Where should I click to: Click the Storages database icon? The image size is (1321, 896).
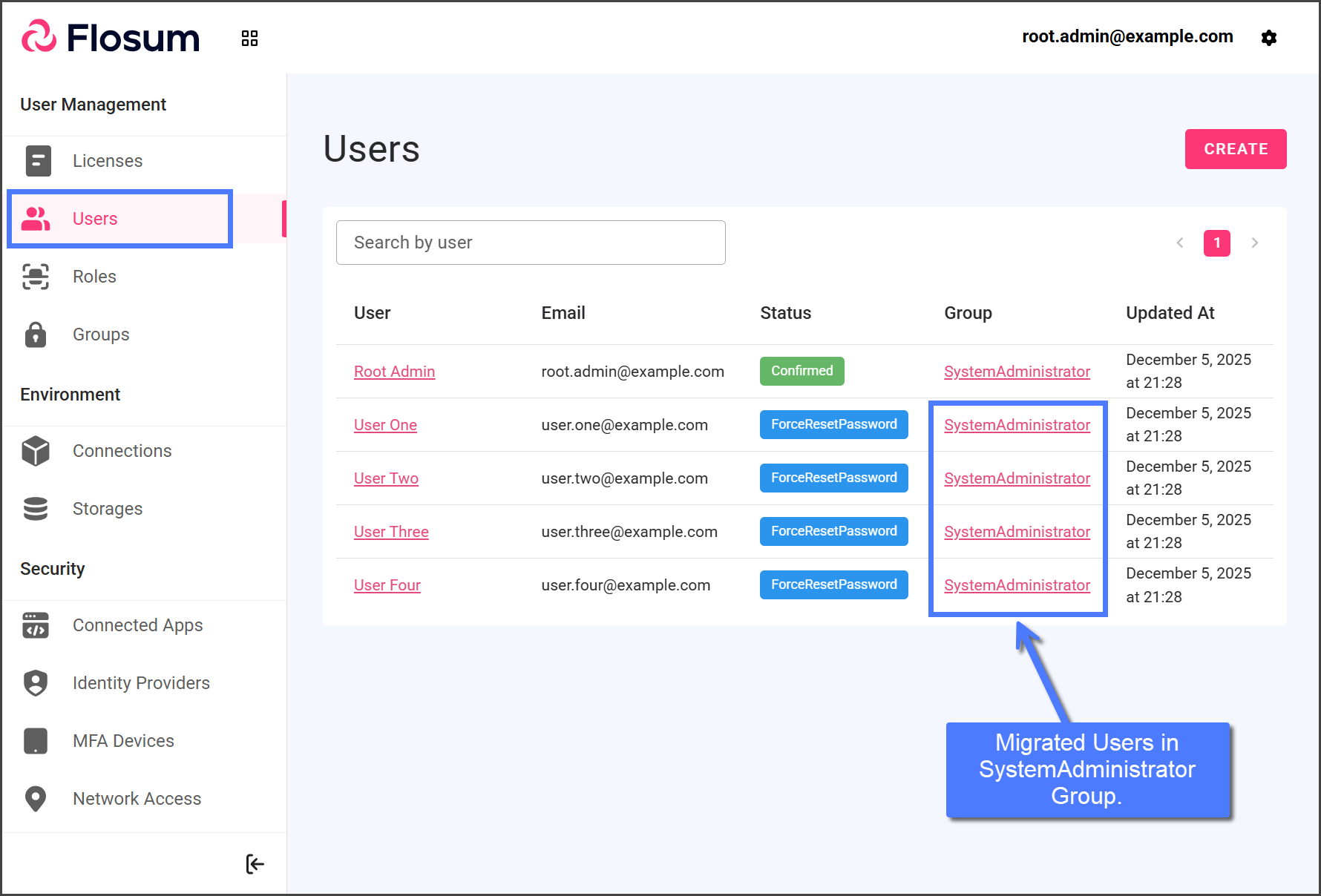pos(36,509)
